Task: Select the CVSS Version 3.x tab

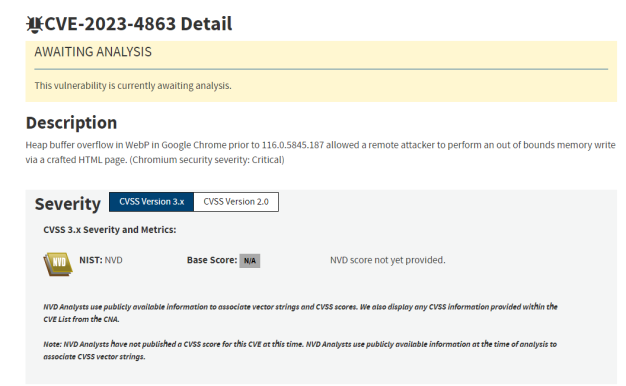Action: coord(151,202)
